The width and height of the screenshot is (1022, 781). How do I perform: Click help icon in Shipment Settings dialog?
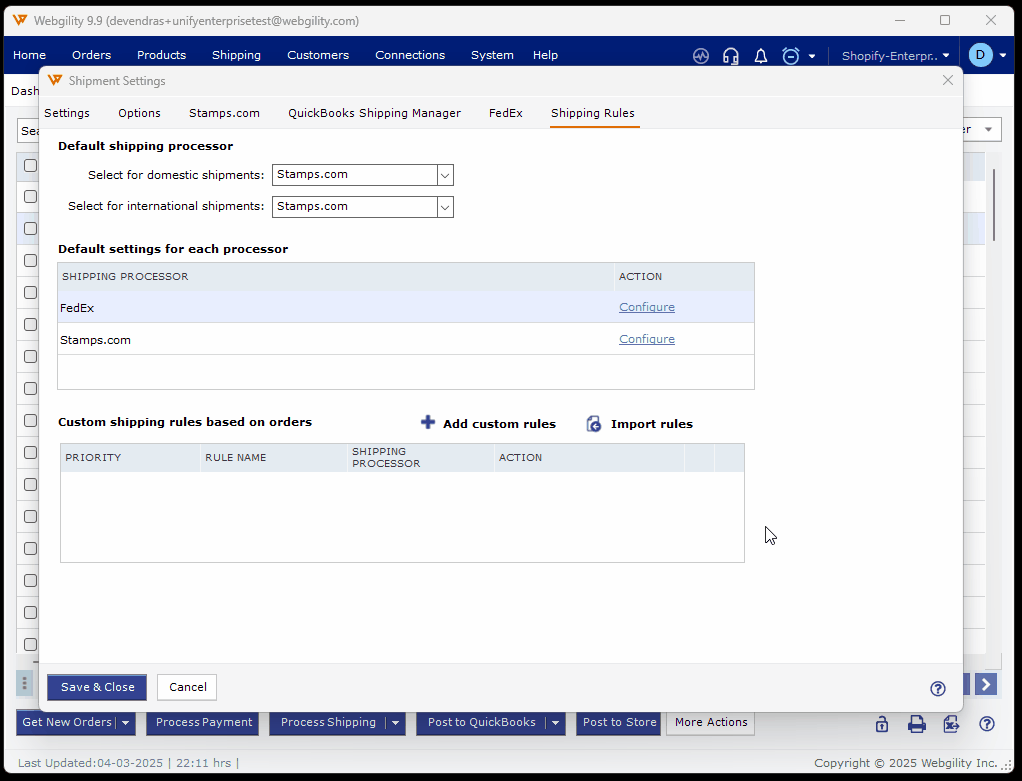click(x=937, y=688)
